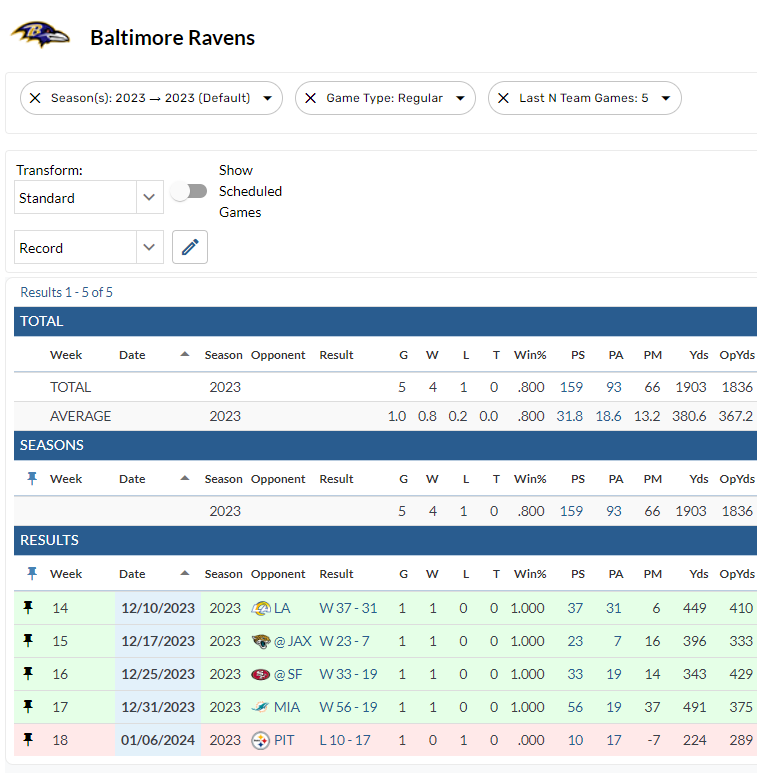
Task: Click the Week column header in Results
Action: coord(66,574)
